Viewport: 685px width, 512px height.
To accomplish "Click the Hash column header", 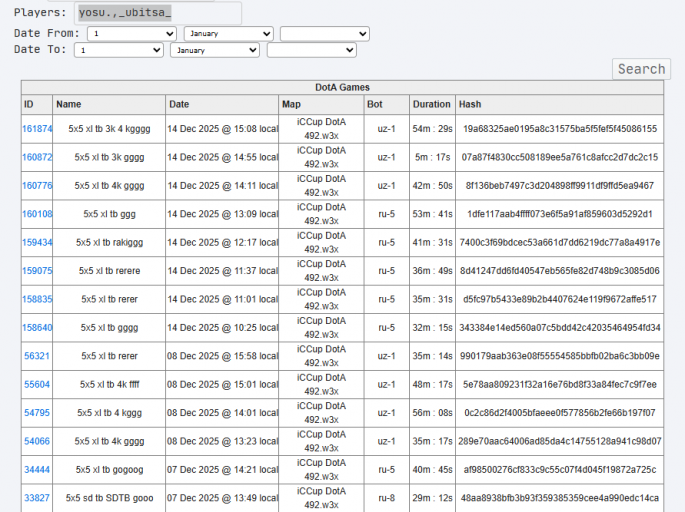I will 560,104.
